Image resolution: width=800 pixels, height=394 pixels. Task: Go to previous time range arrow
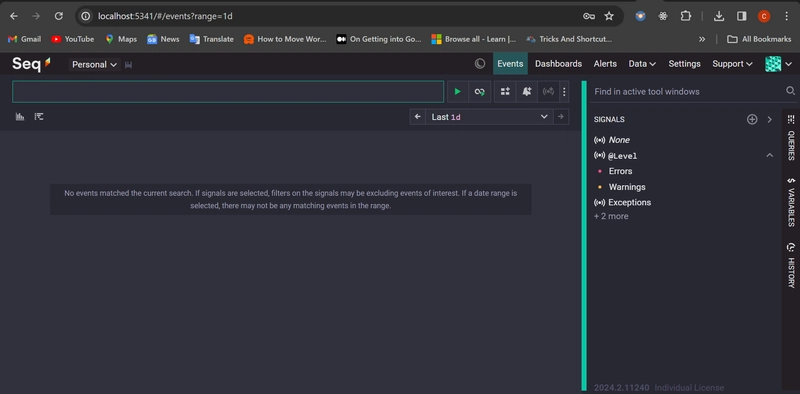417,117
